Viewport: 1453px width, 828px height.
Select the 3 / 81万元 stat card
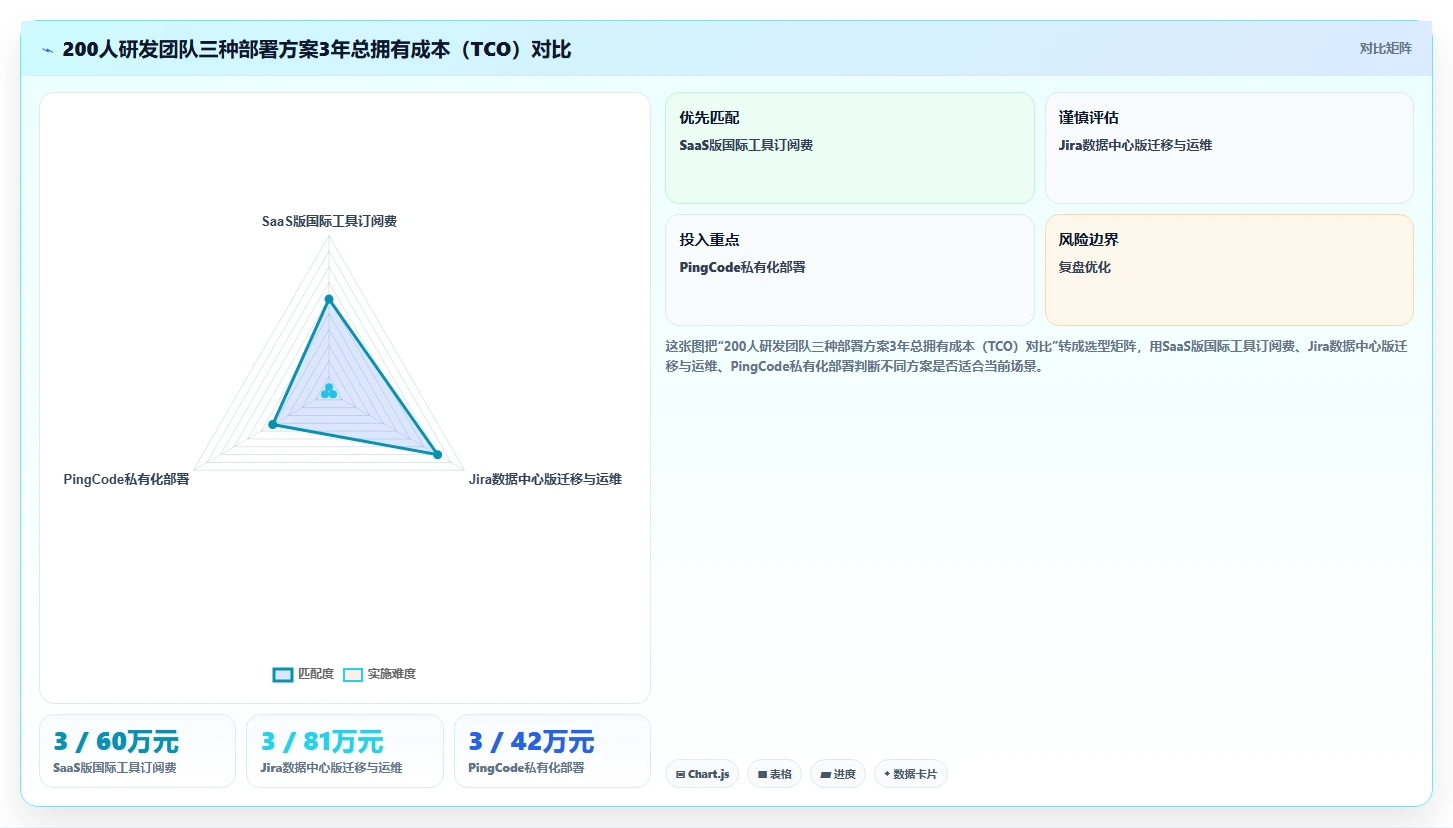pyautogui.click(x=345, y=751)
